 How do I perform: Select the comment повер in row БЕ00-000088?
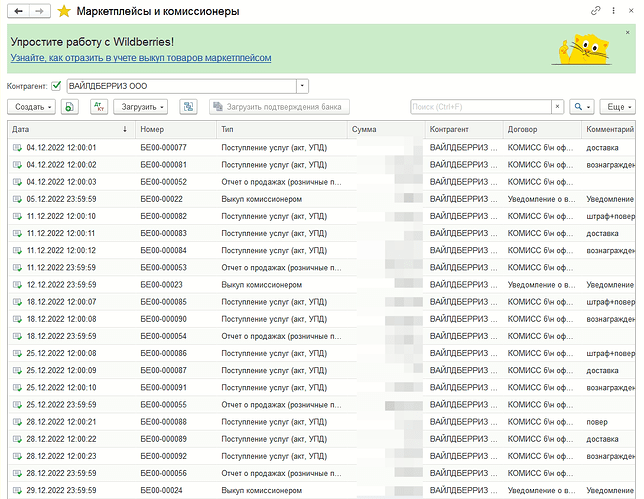597,422
